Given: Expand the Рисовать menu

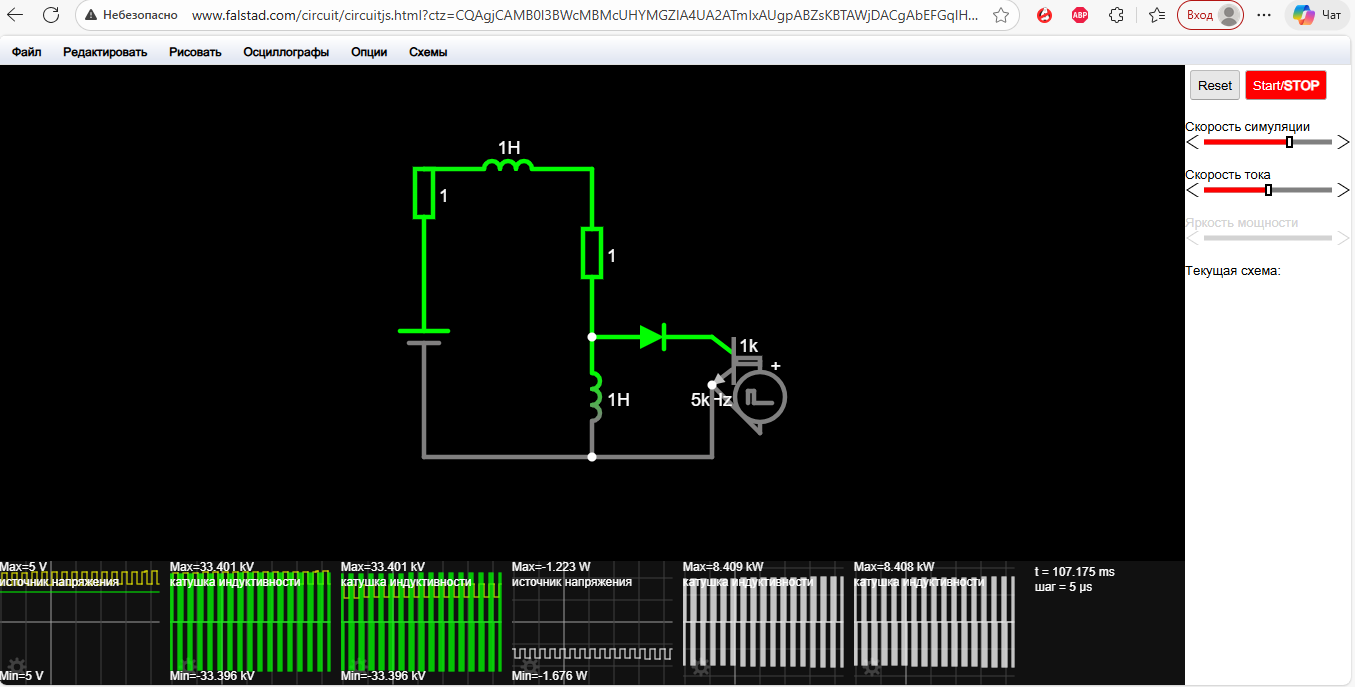Looking at the screenshot, I should pyautogui.click(x=195, y=52).
